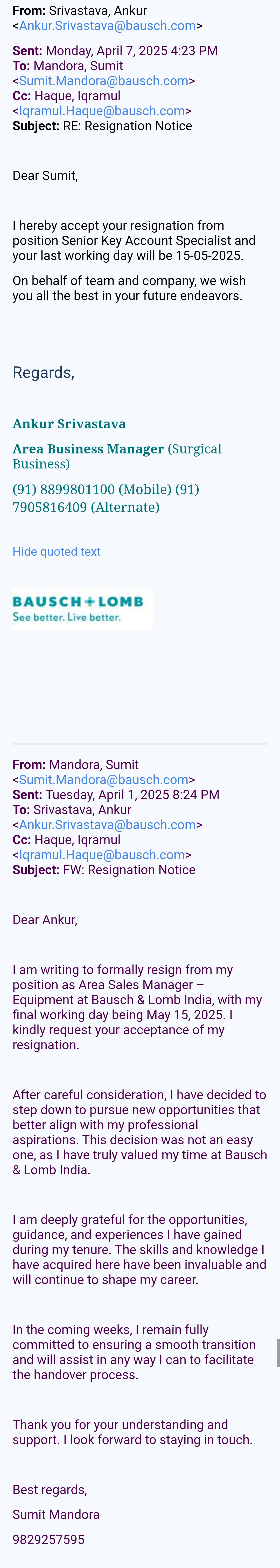This screenshot has height=1568, width=280.
Task: Open Sumit.Mandora email in the quoted message's From line
Action: pos(104,780)
